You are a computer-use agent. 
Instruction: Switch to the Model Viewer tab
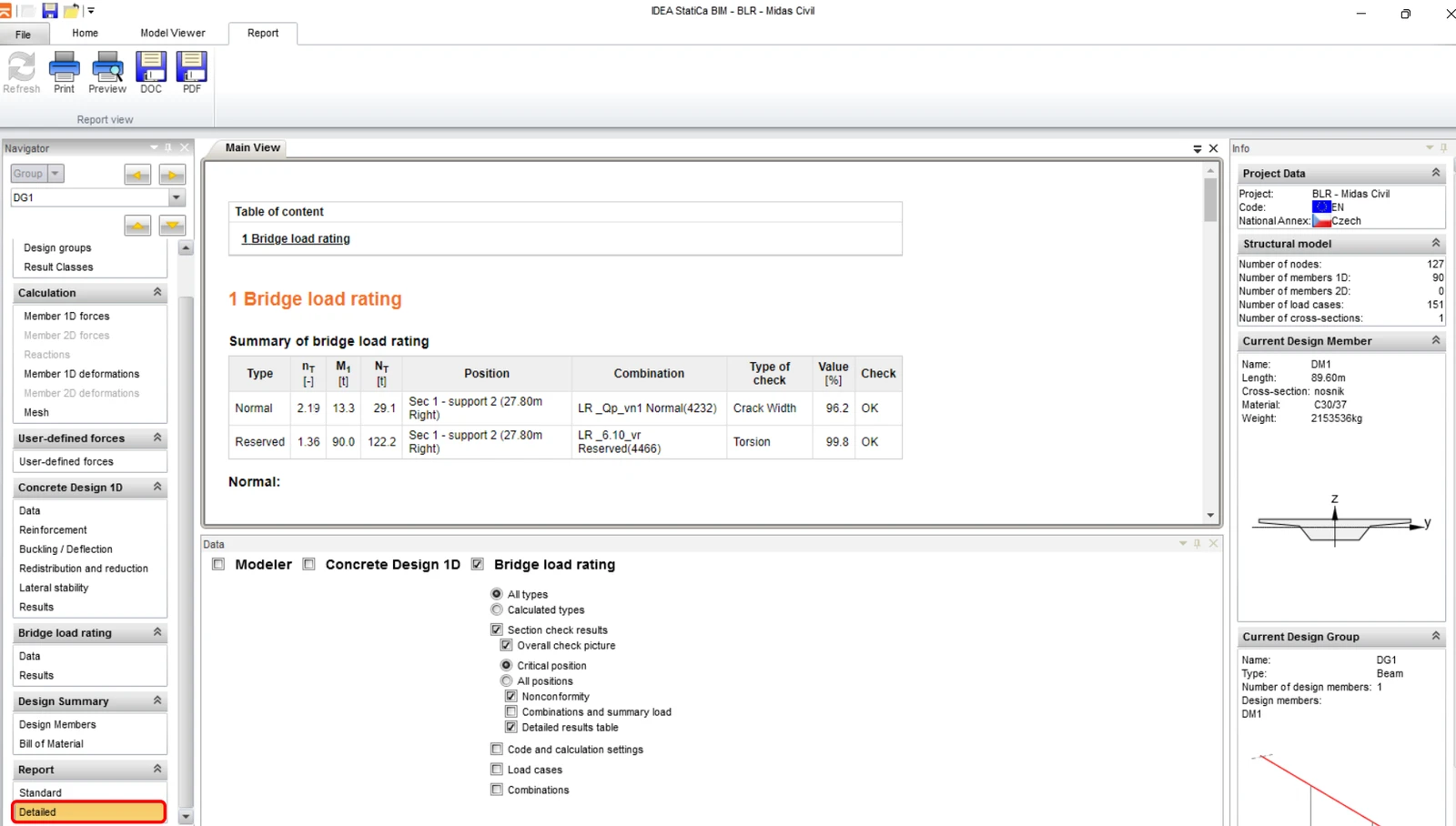click(x=173, y=33)
